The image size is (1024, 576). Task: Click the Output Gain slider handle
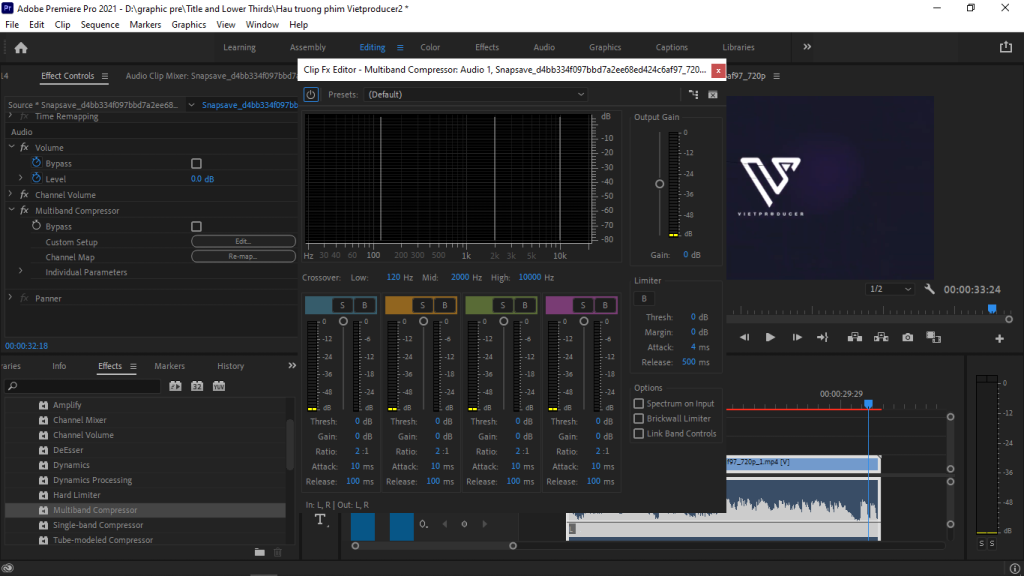pyautogui.click(x=659, y=184)
